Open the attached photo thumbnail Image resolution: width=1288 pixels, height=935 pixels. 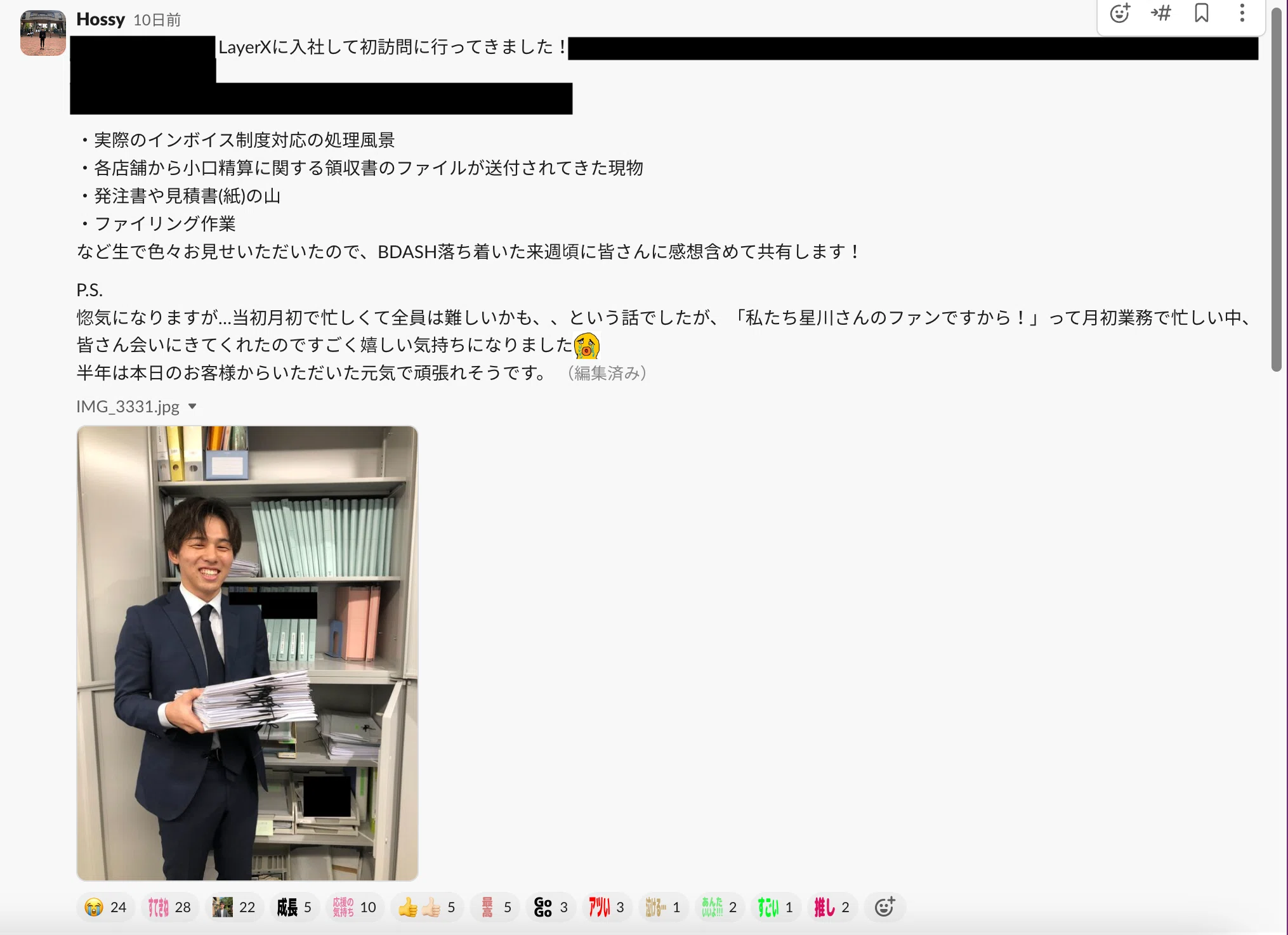click(247, 653)
